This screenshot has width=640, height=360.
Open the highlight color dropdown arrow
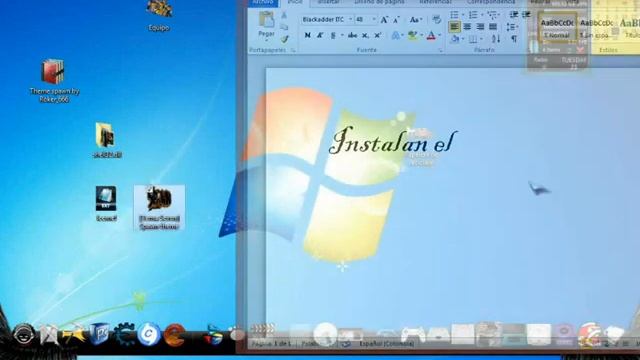(421, 36)
